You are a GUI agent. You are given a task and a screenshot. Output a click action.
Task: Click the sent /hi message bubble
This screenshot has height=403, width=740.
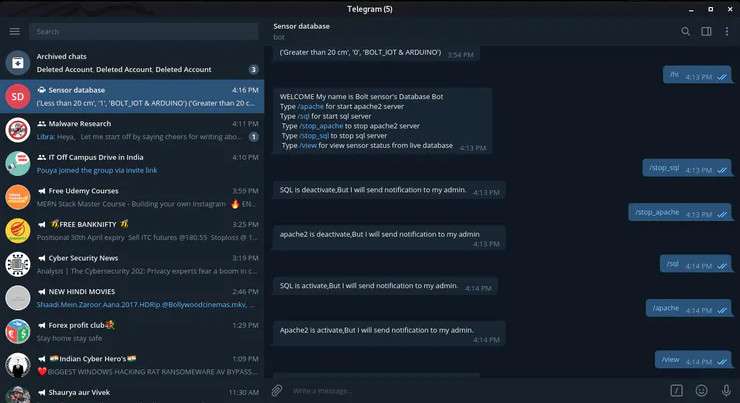(697, 75)
